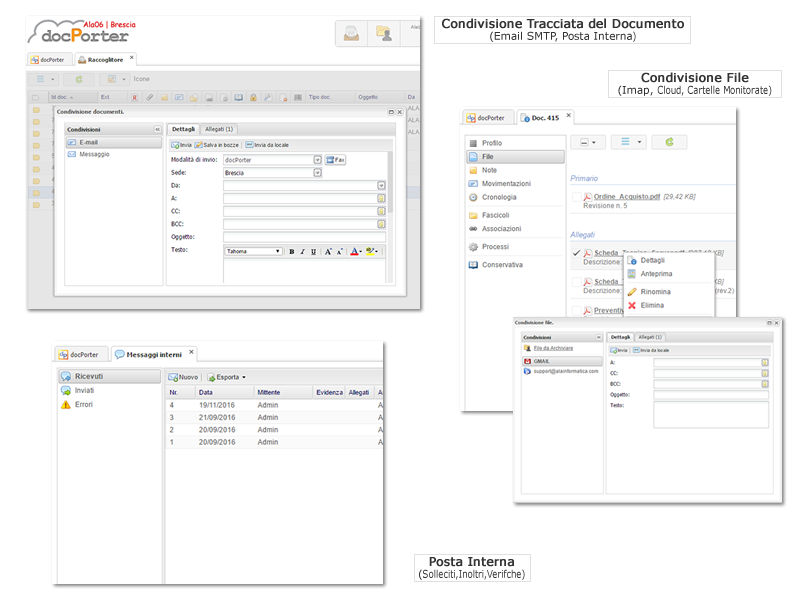Open Cronologia in Doc. 415 sidebar

[x=515, y=197]
